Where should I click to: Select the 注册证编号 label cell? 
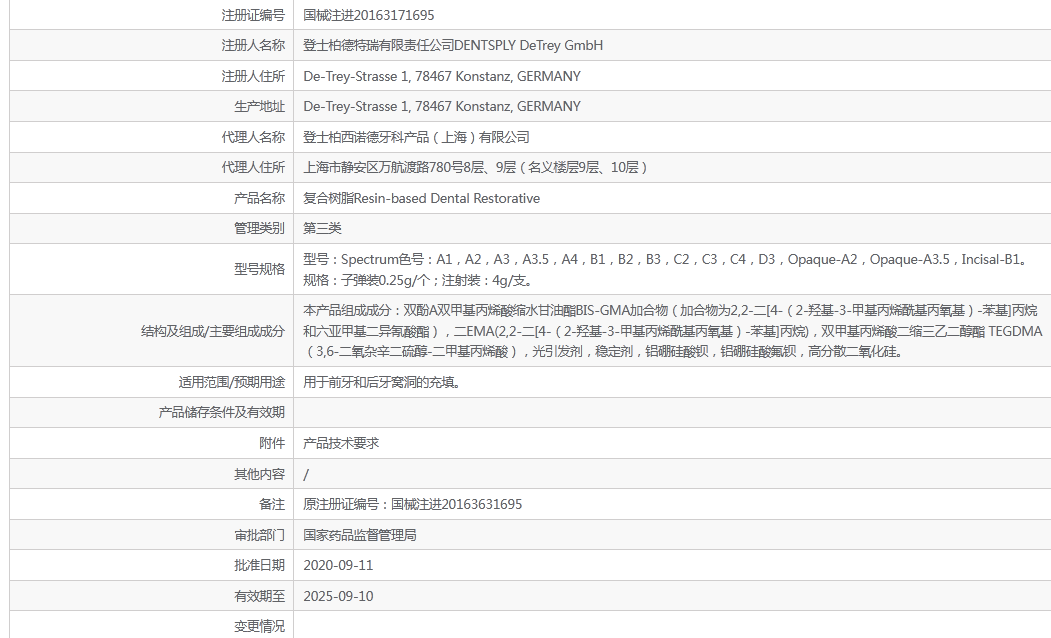pos(253,15)
